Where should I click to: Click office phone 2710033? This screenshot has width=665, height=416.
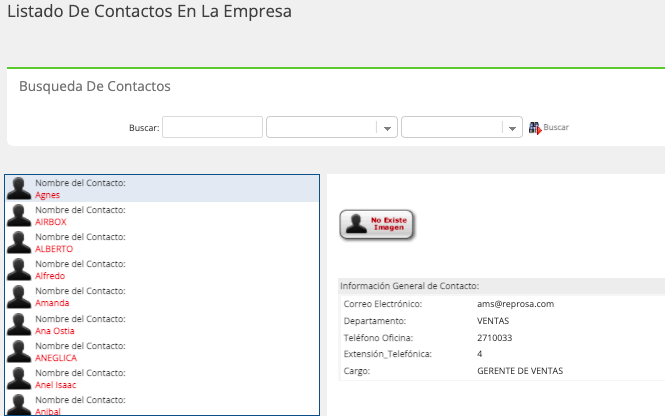(x=495, y=338)
